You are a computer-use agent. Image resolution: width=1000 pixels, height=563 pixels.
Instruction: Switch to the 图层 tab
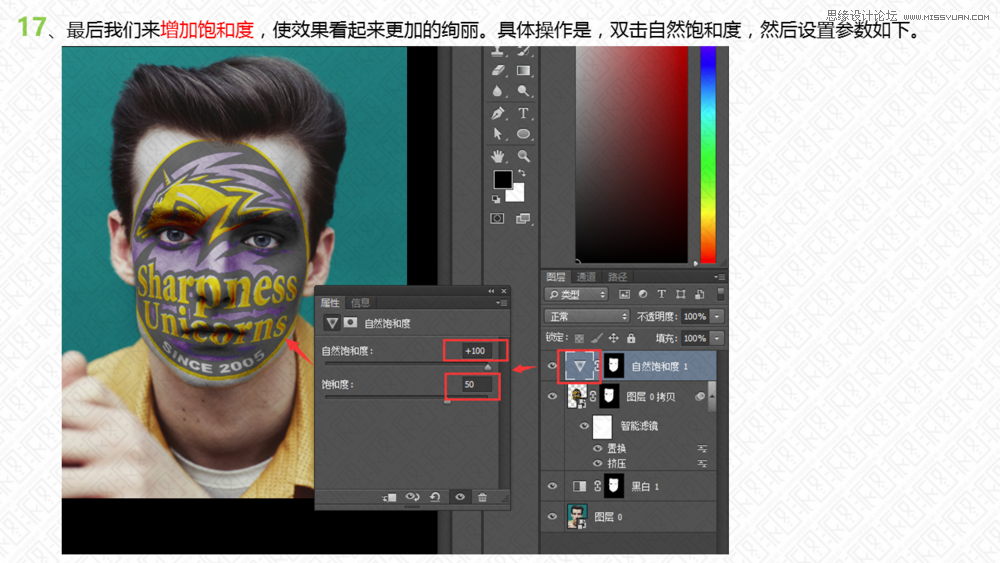pyautogui.click(x=555, y=277)
